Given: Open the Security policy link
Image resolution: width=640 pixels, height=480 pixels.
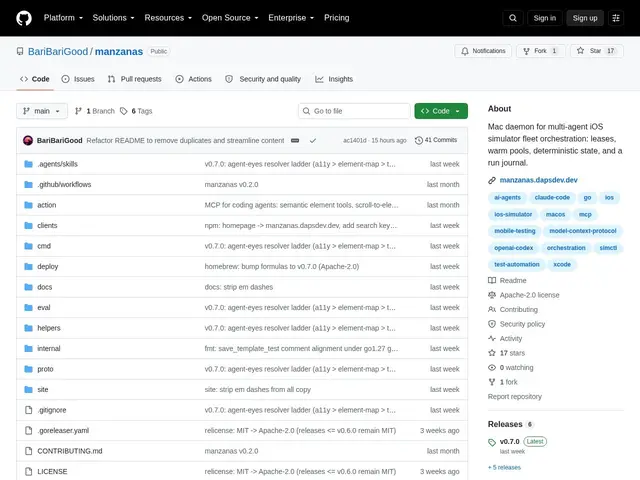Looking at the screenshot, I should 517,324.
